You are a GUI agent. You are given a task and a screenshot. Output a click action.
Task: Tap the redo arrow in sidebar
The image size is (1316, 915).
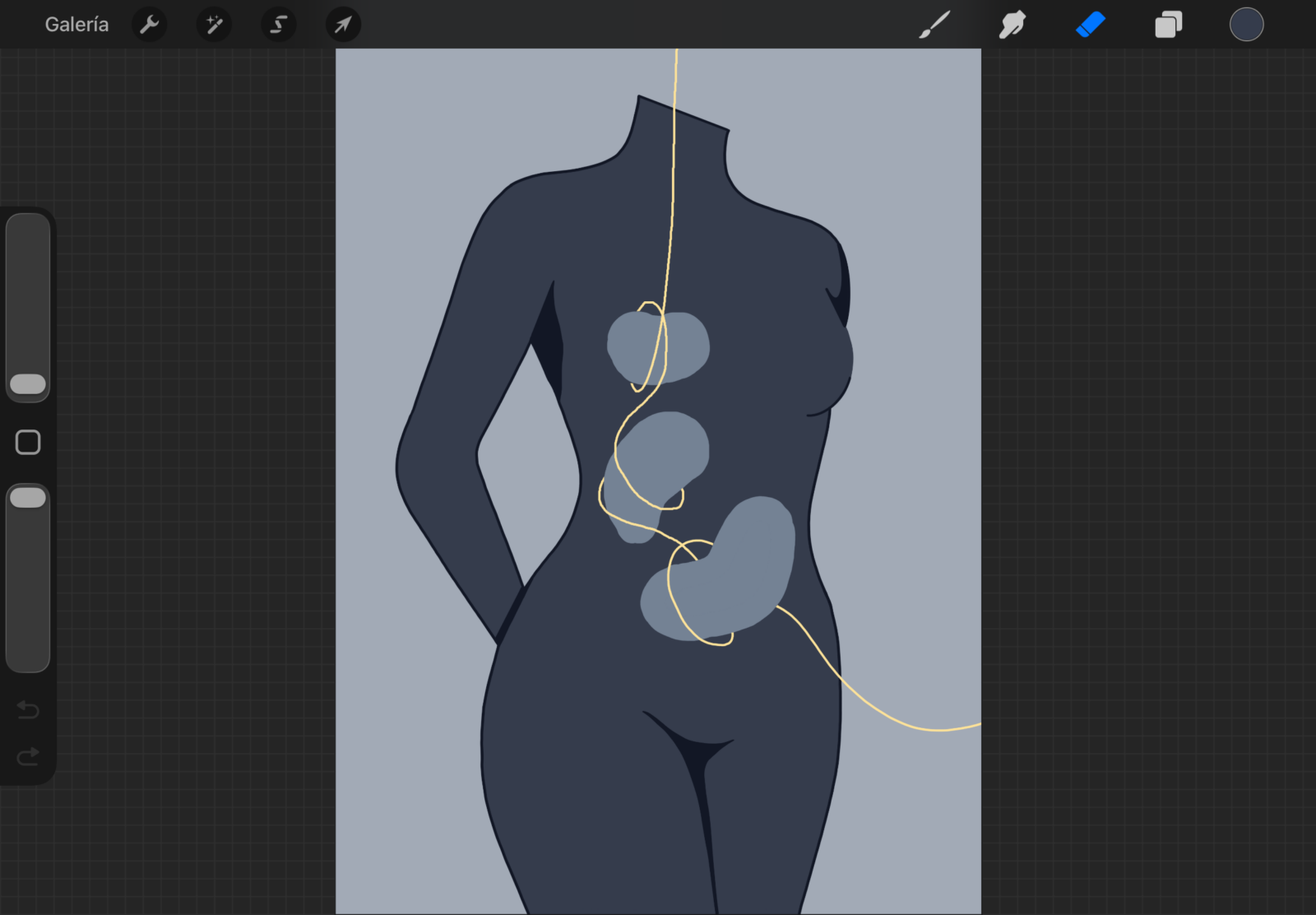click(x=28, y=756)
